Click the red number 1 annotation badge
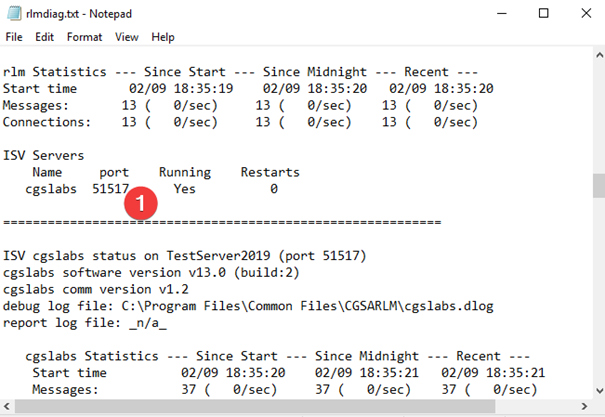The width and height of the screenshot is (605, 417). 143,202
